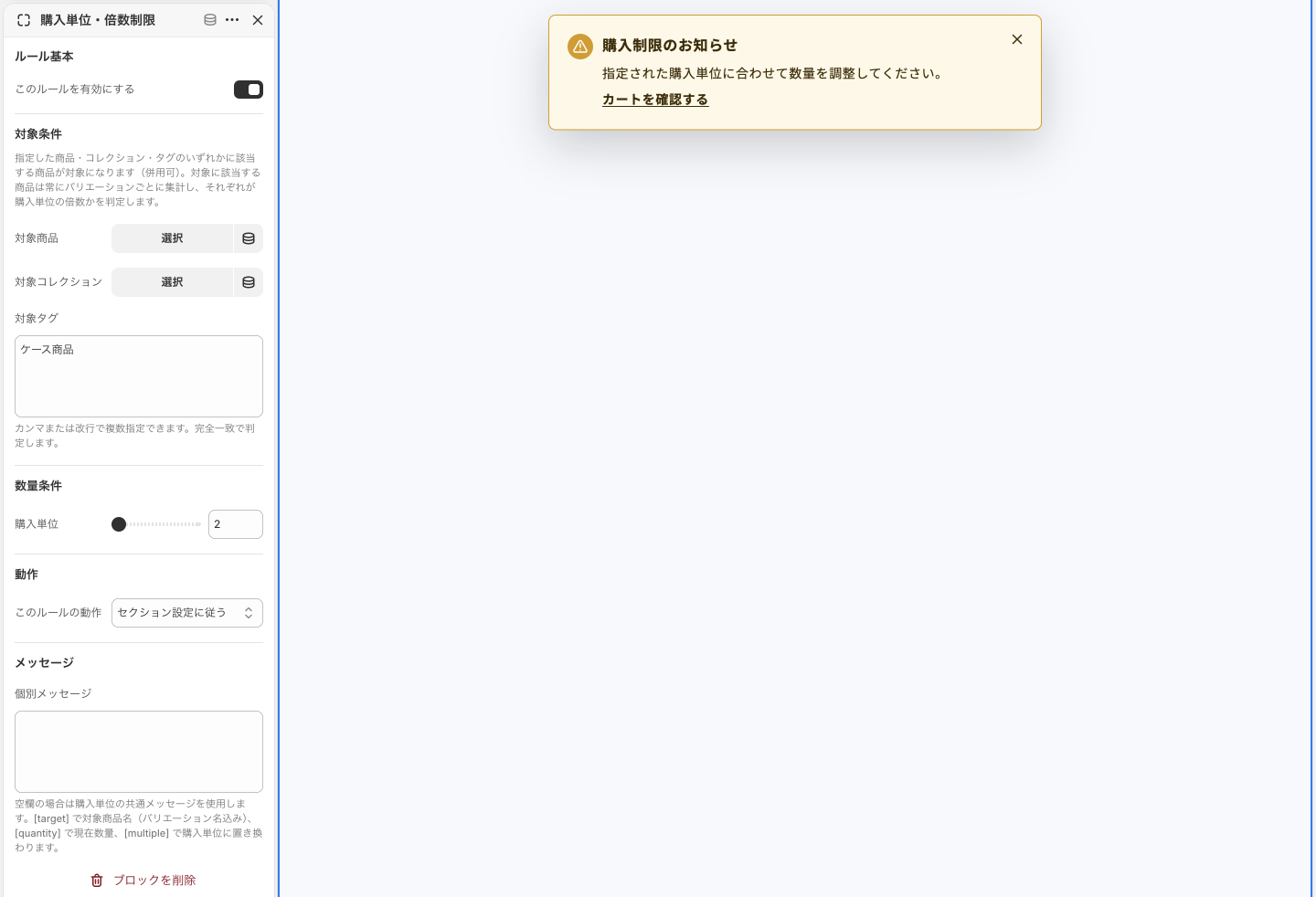Dismiss the 購入制限のお知らせ notification
Image resolution: width=1316 pixels, height=897 pixels.
pyautogui.click(x=1017, y=39)
